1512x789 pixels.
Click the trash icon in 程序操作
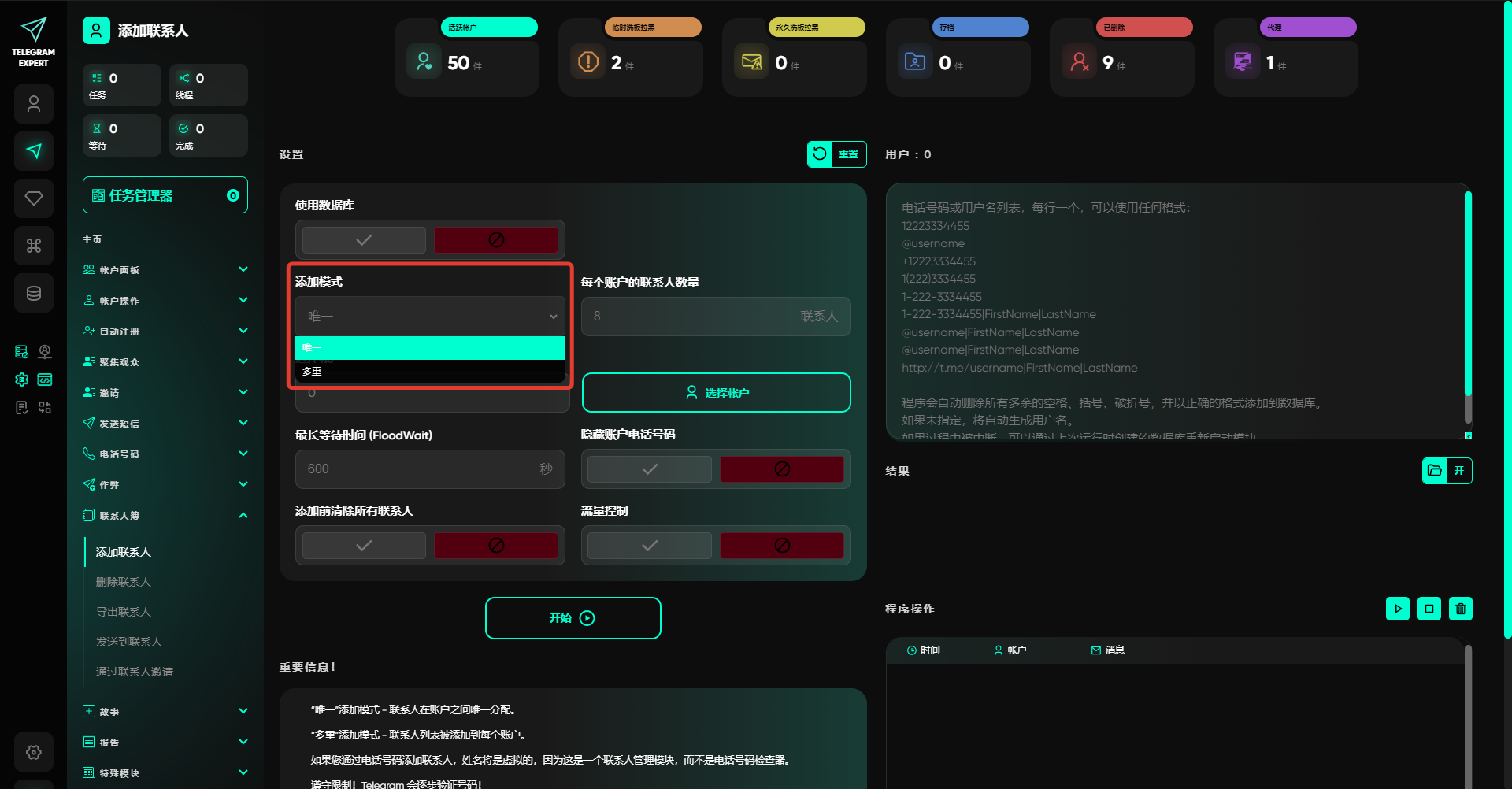tap(1460, 609)
